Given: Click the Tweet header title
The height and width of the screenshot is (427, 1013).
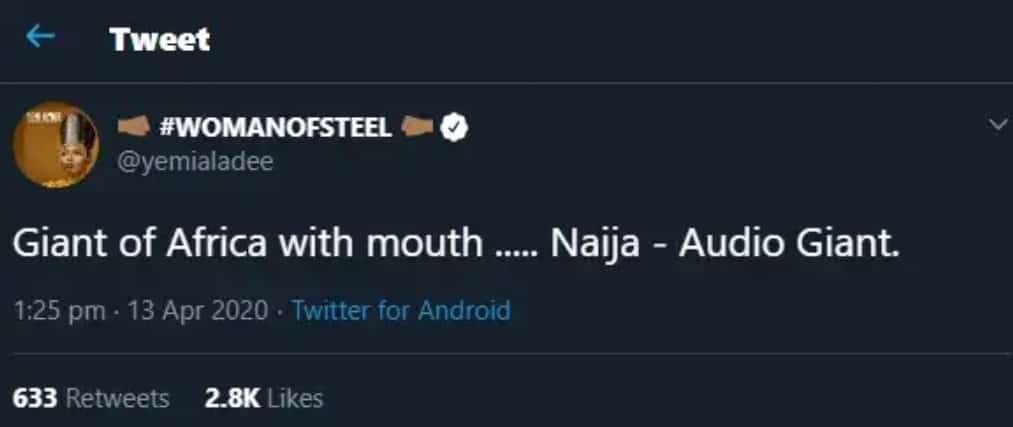Looking at the screenshot, I should tap(160, 39).
